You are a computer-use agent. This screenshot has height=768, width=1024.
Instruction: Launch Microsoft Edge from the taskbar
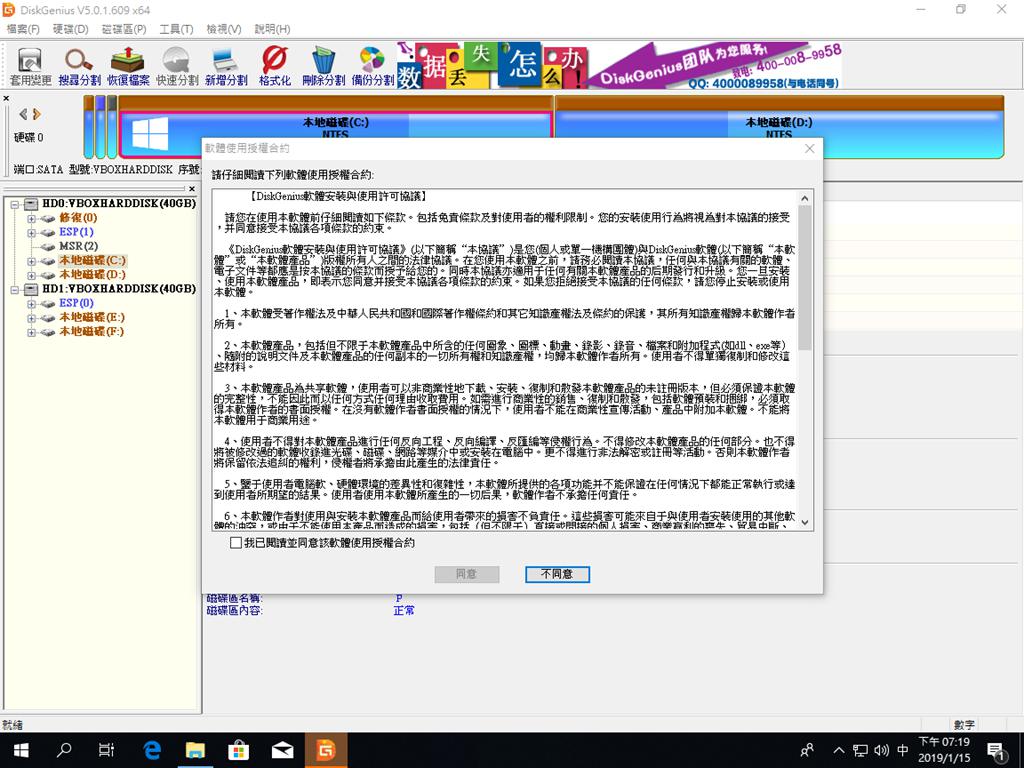[x=152, y=750]
